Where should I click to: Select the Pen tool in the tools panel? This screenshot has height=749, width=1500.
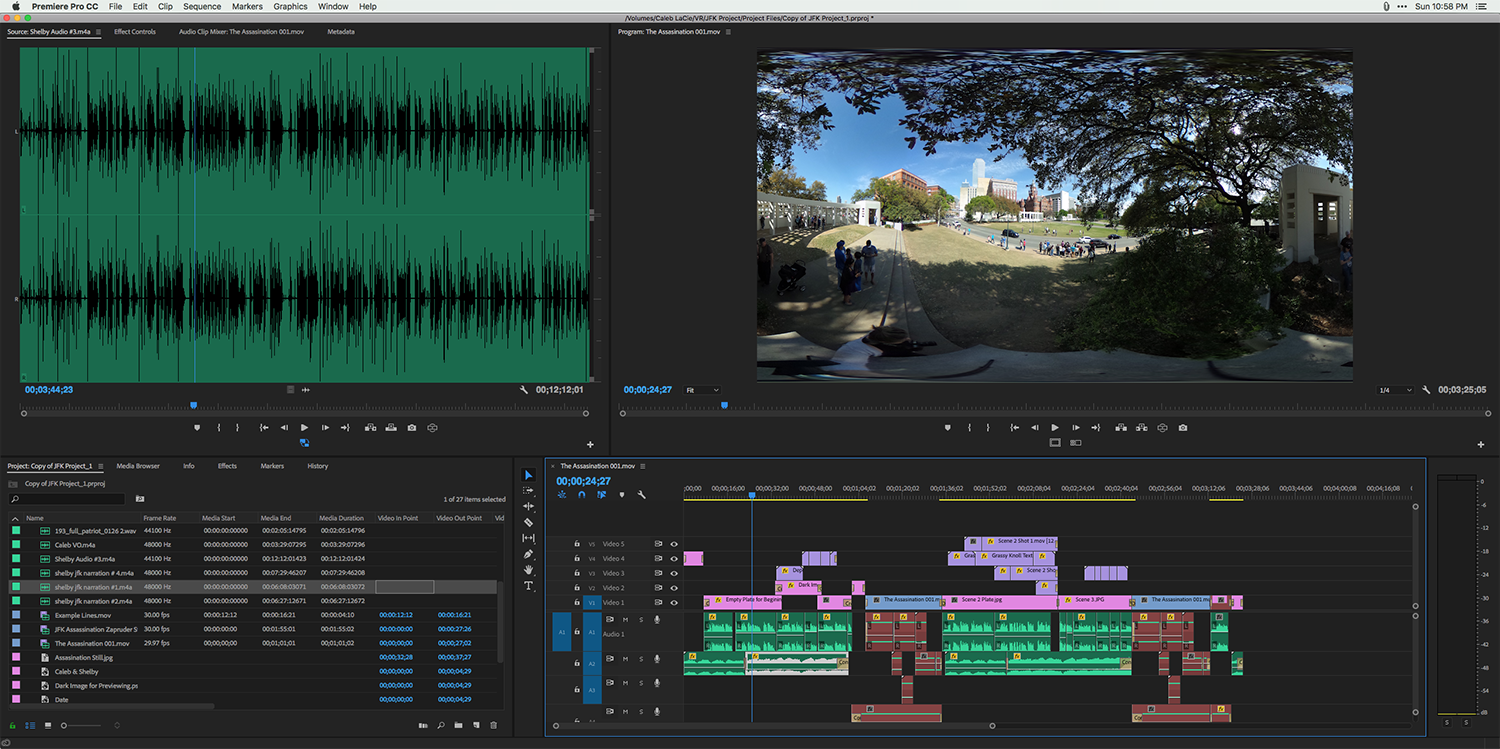pos(529,553)
